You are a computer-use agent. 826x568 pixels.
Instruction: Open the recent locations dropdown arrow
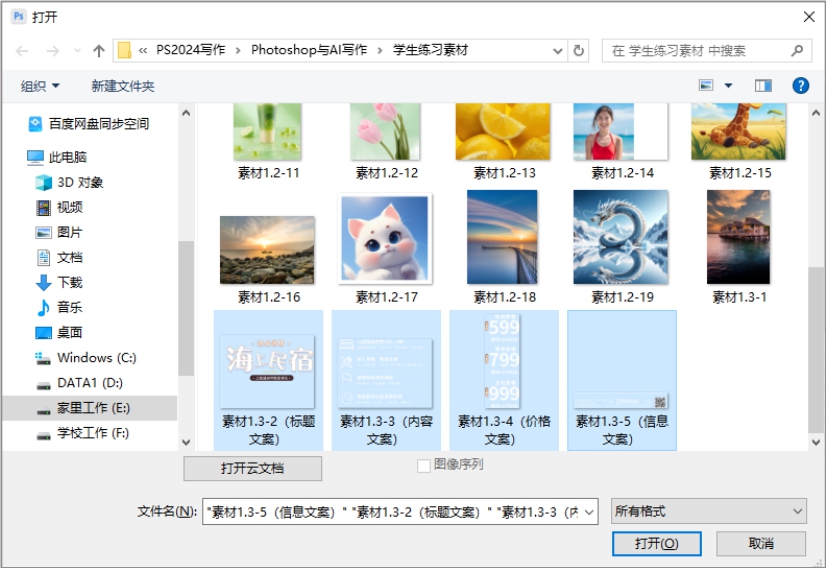coord(77,51)
